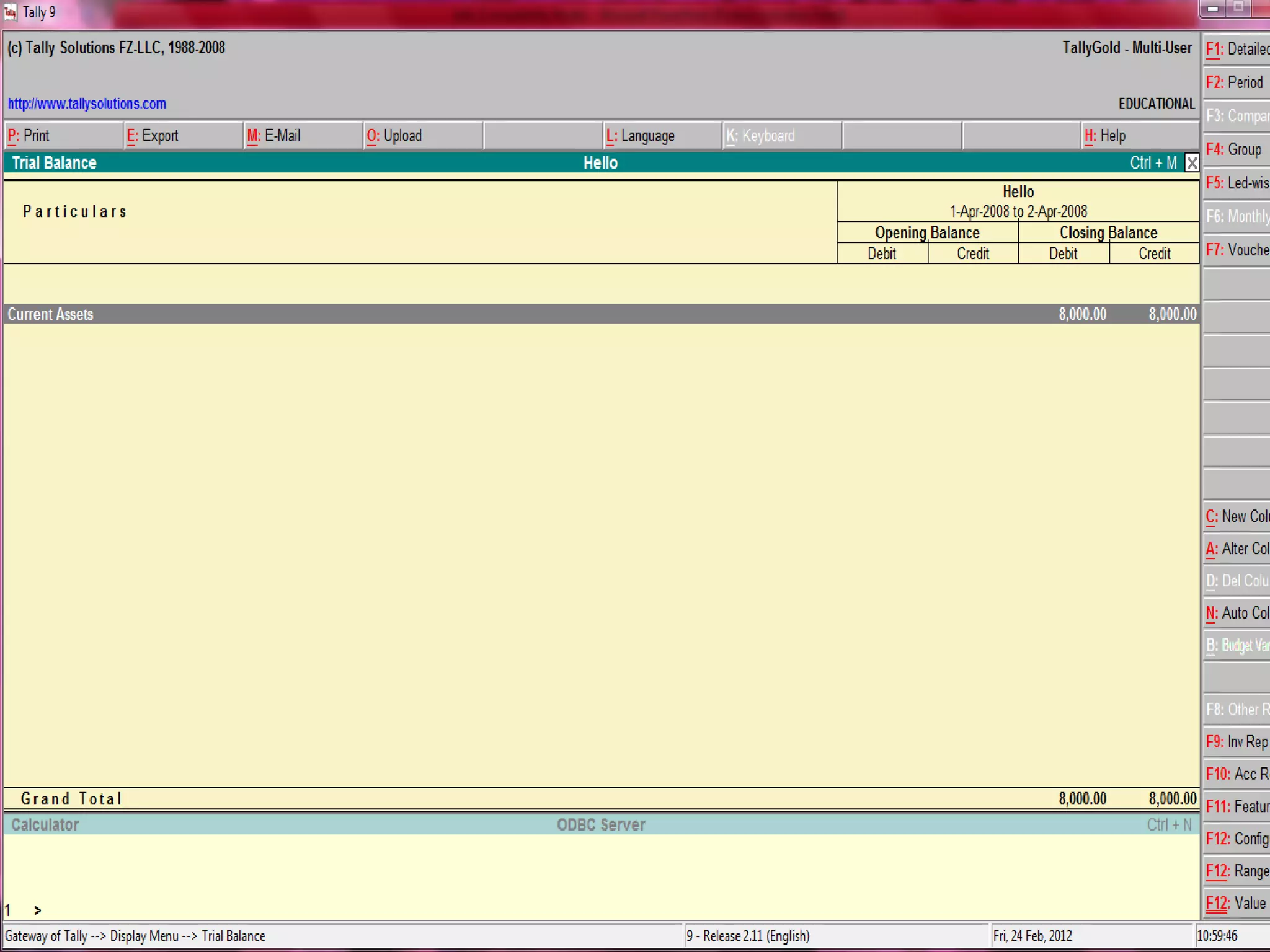This screenshot has height=952, width=1270.
Task: Change the date range with F2: Period
Action: [1237, 82]
